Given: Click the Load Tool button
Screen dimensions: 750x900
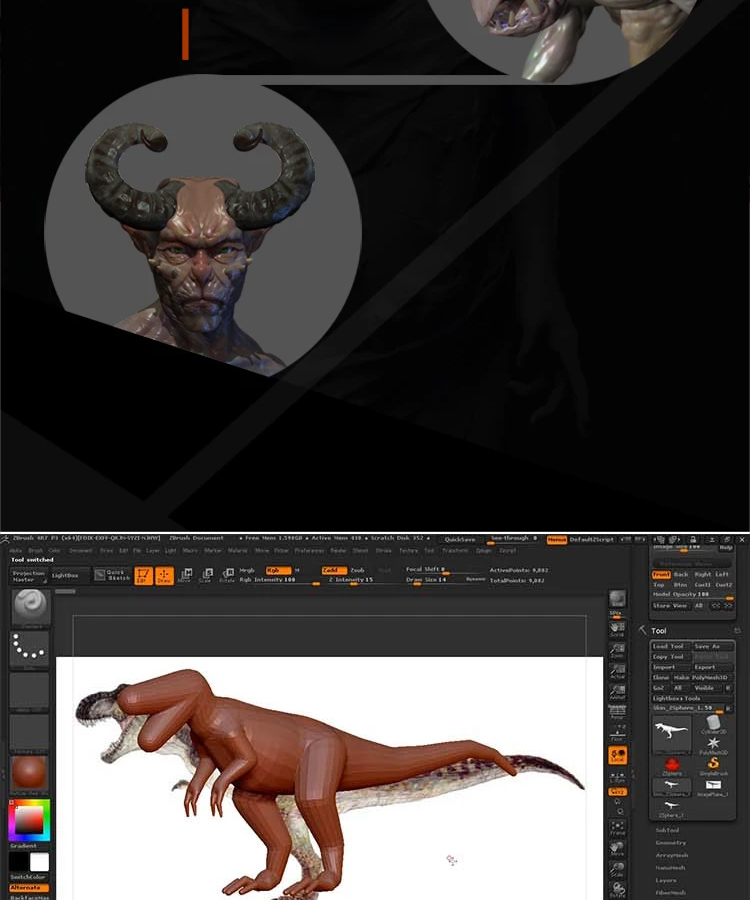Looking at the screenshot, I should (x=671, y=646).
